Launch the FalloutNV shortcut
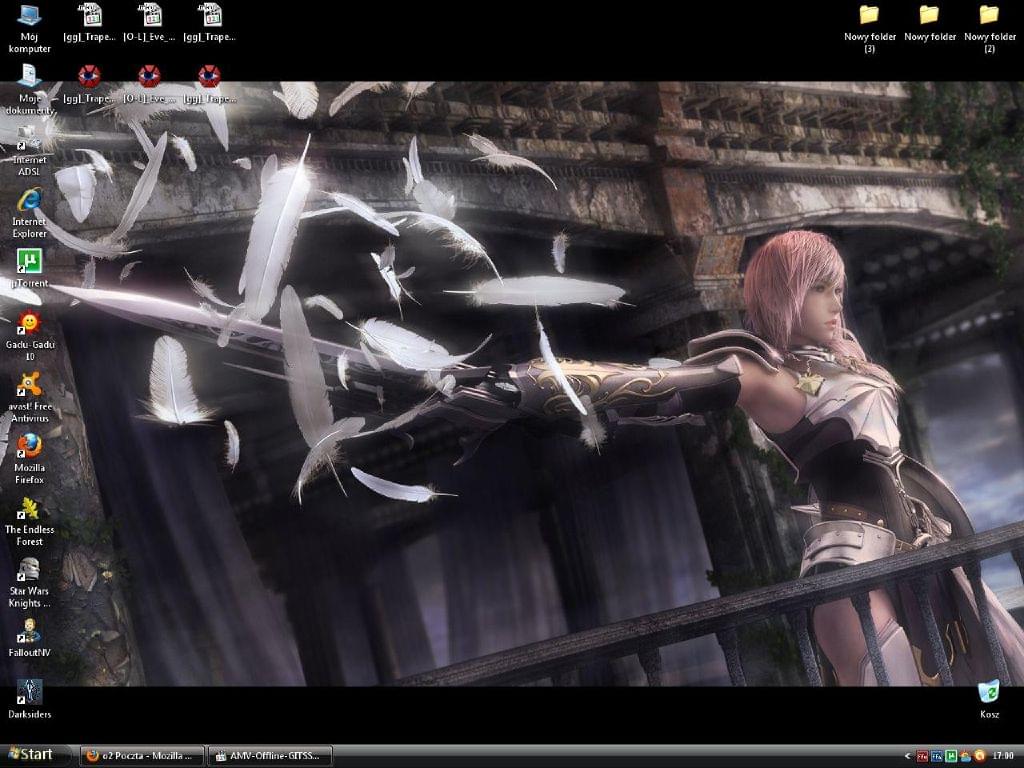The width and height of the screenshot is (1024, 768). tap(29, 637)
